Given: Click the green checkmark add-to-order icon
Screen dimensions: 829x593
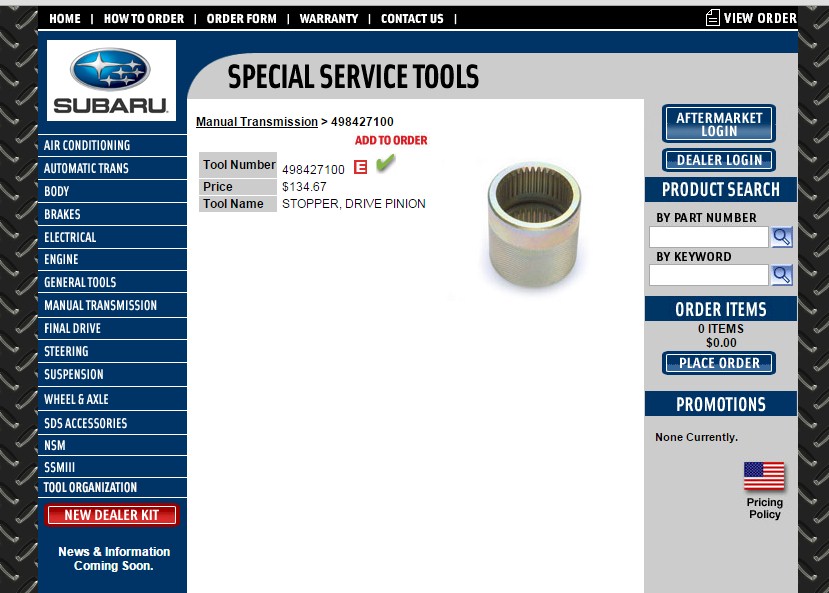Looking at the screenshot, I should pyautogui.click(x=385, y=163).
